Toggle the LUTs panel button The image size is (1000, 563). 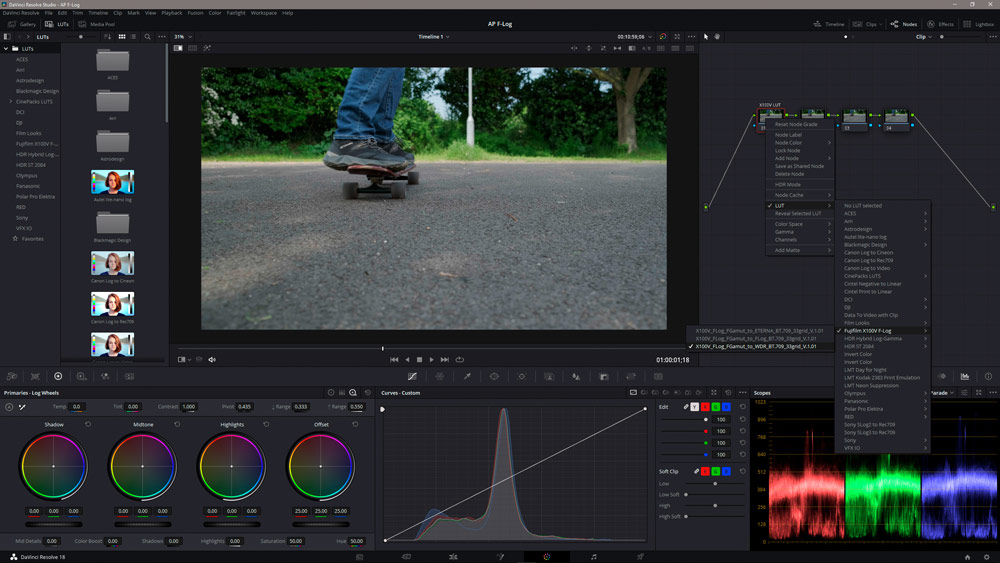(x=57, y=24)
